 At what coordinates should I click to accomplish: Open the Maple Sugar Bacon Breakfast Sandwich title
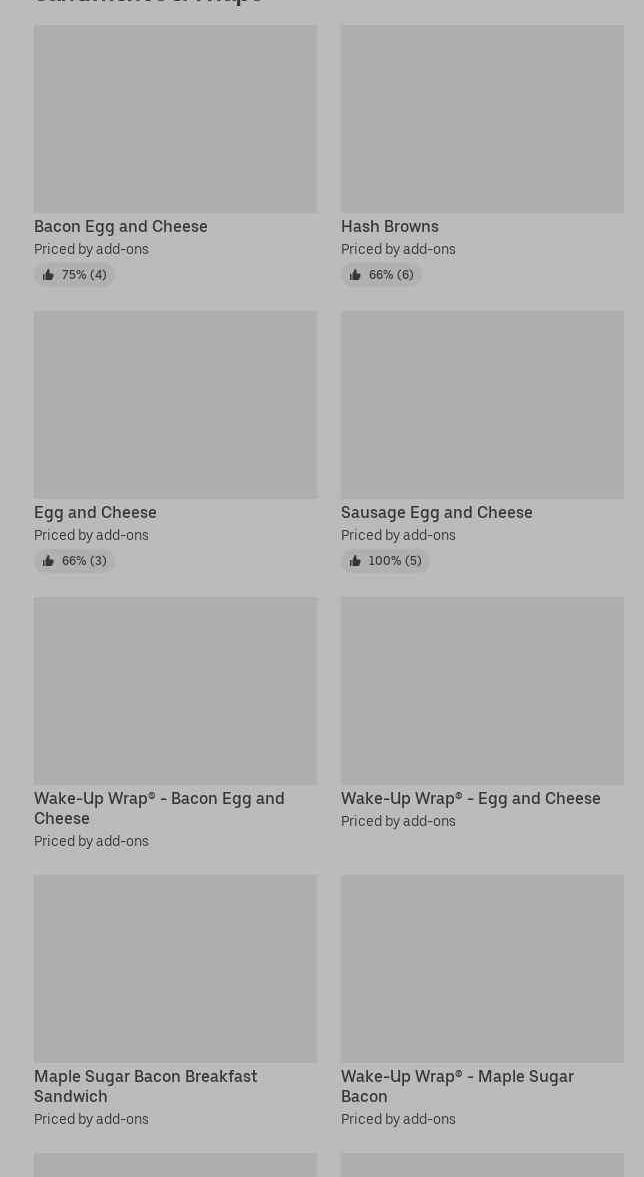coord(145,1086)
